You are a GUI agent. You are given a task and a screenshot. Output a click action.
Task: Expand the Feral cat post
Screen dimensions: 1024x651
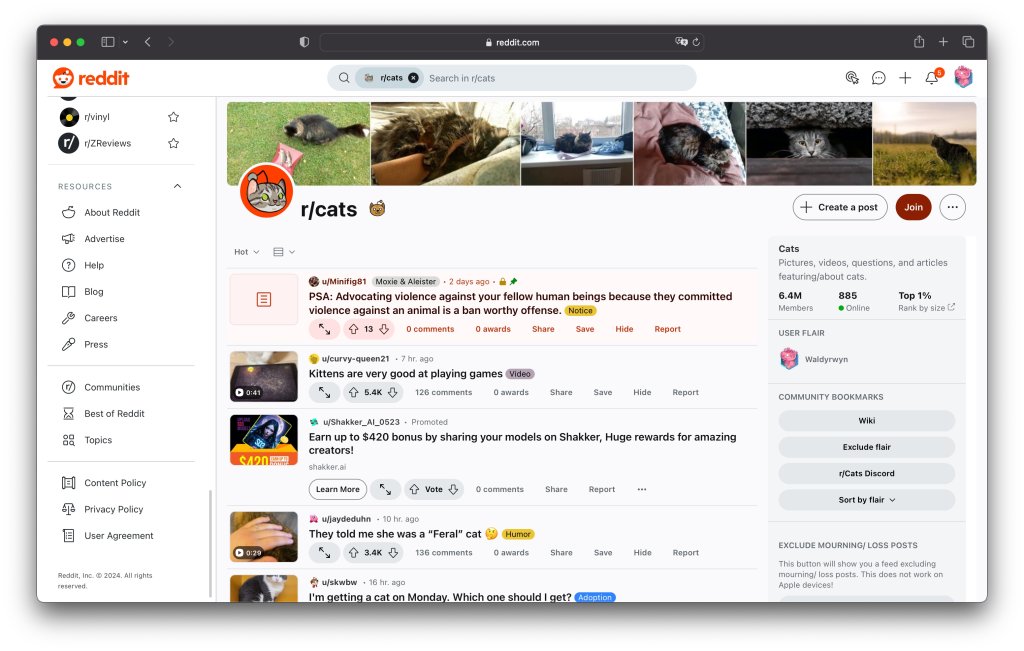(324, 552)
